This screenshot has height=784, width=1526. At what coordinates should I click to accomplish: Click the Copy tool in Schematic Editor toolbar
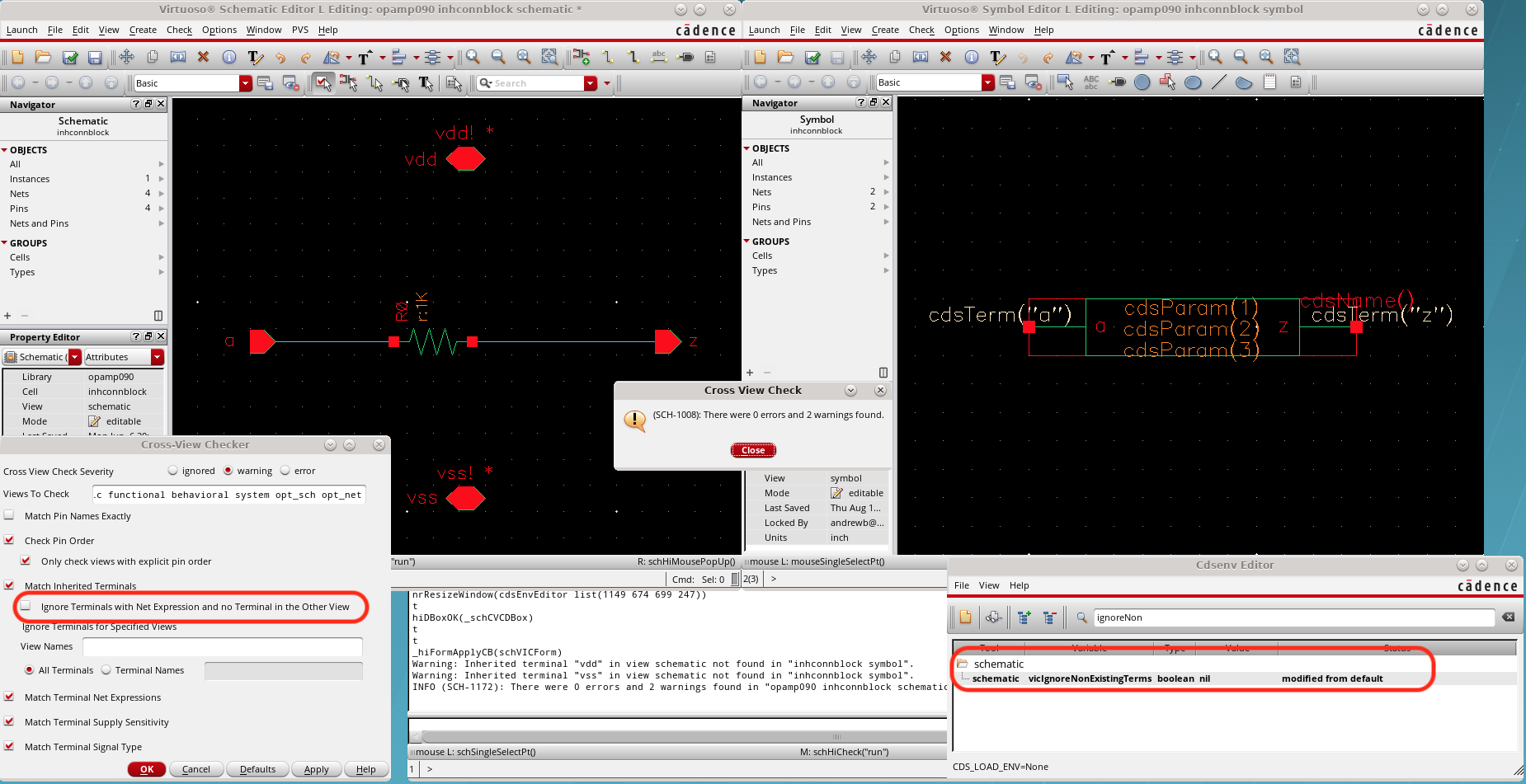[x=153, y=57]
